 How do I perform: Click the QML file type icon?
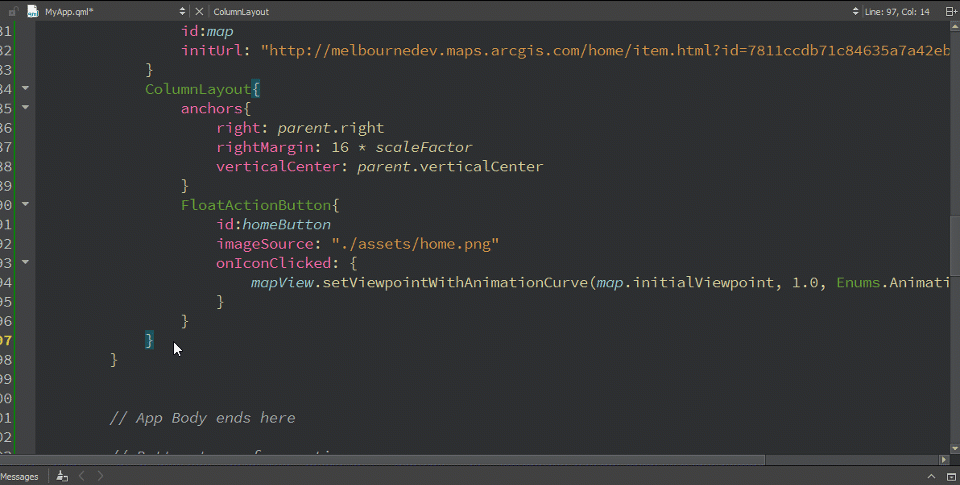coord(32,11)
